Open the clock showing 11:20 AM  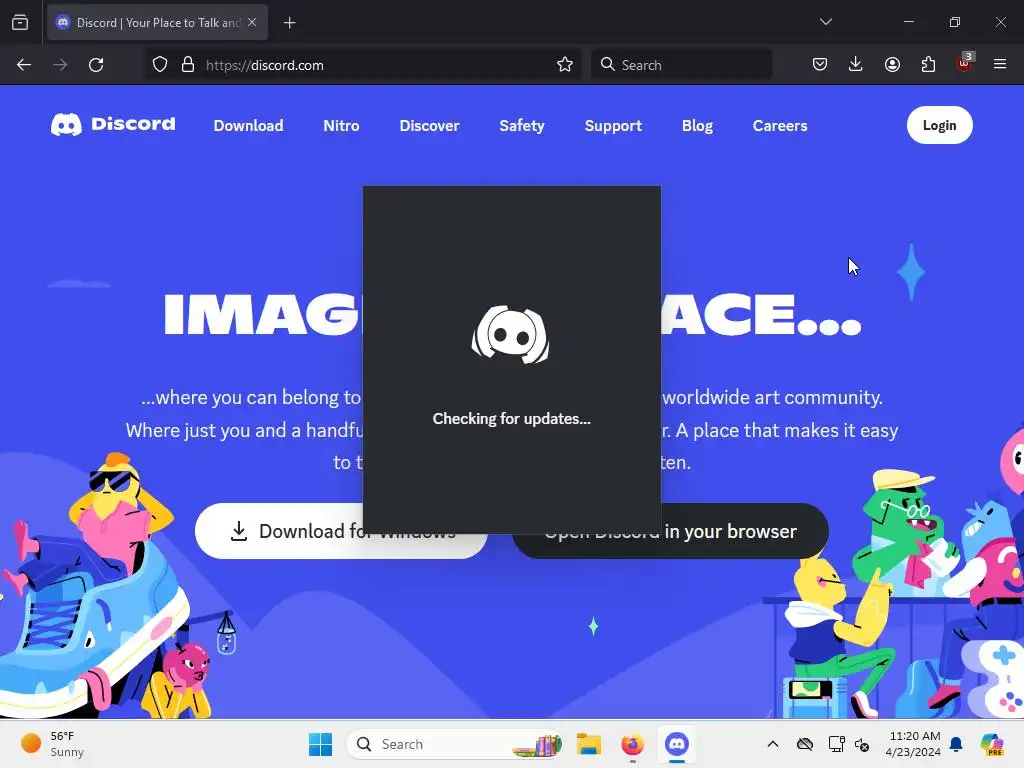tap(914, 744)
